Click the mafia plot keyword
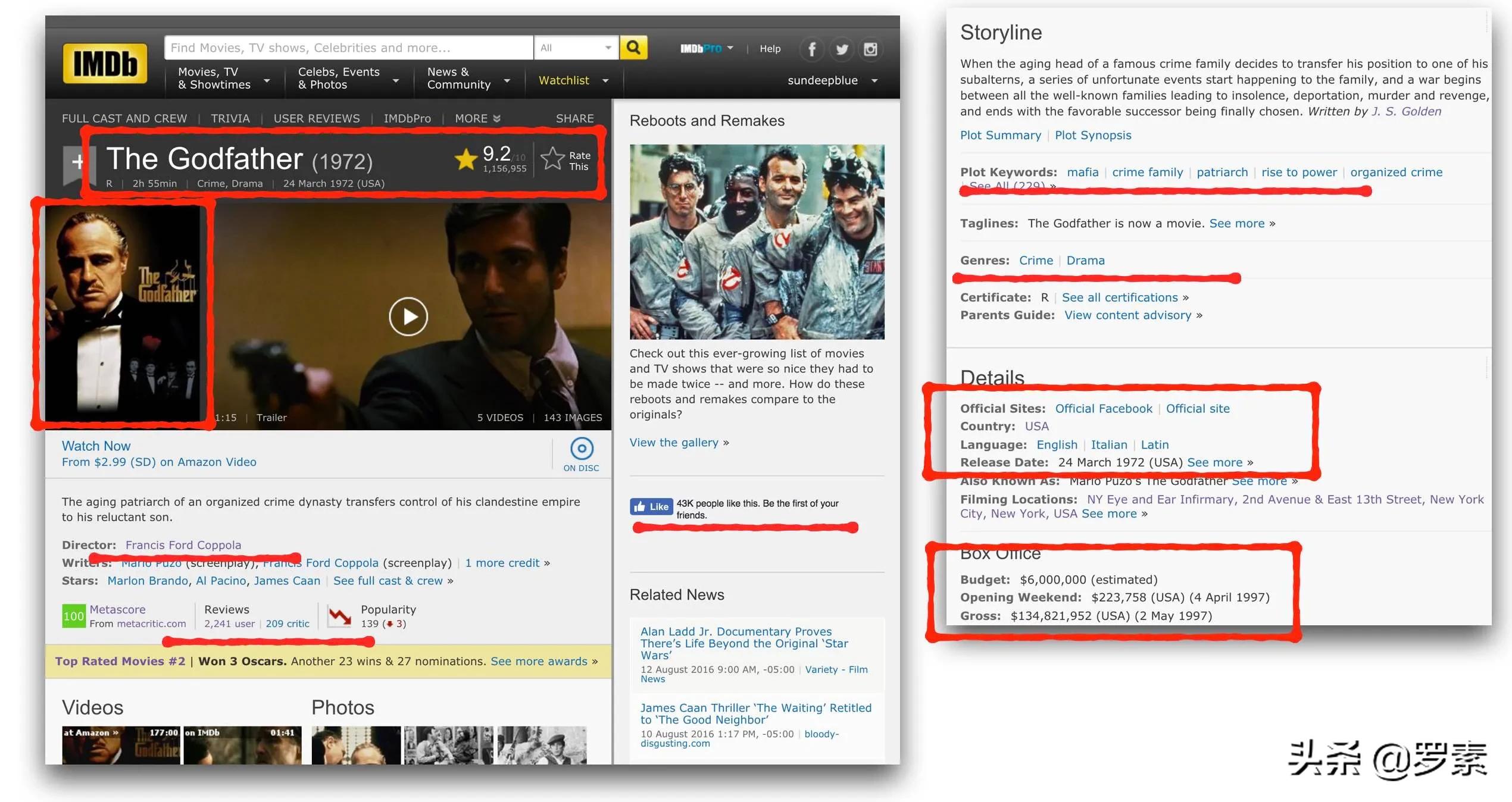The height and width of the screenshot is (802, 1512). pyautogui.click(x=1082, y=172)
